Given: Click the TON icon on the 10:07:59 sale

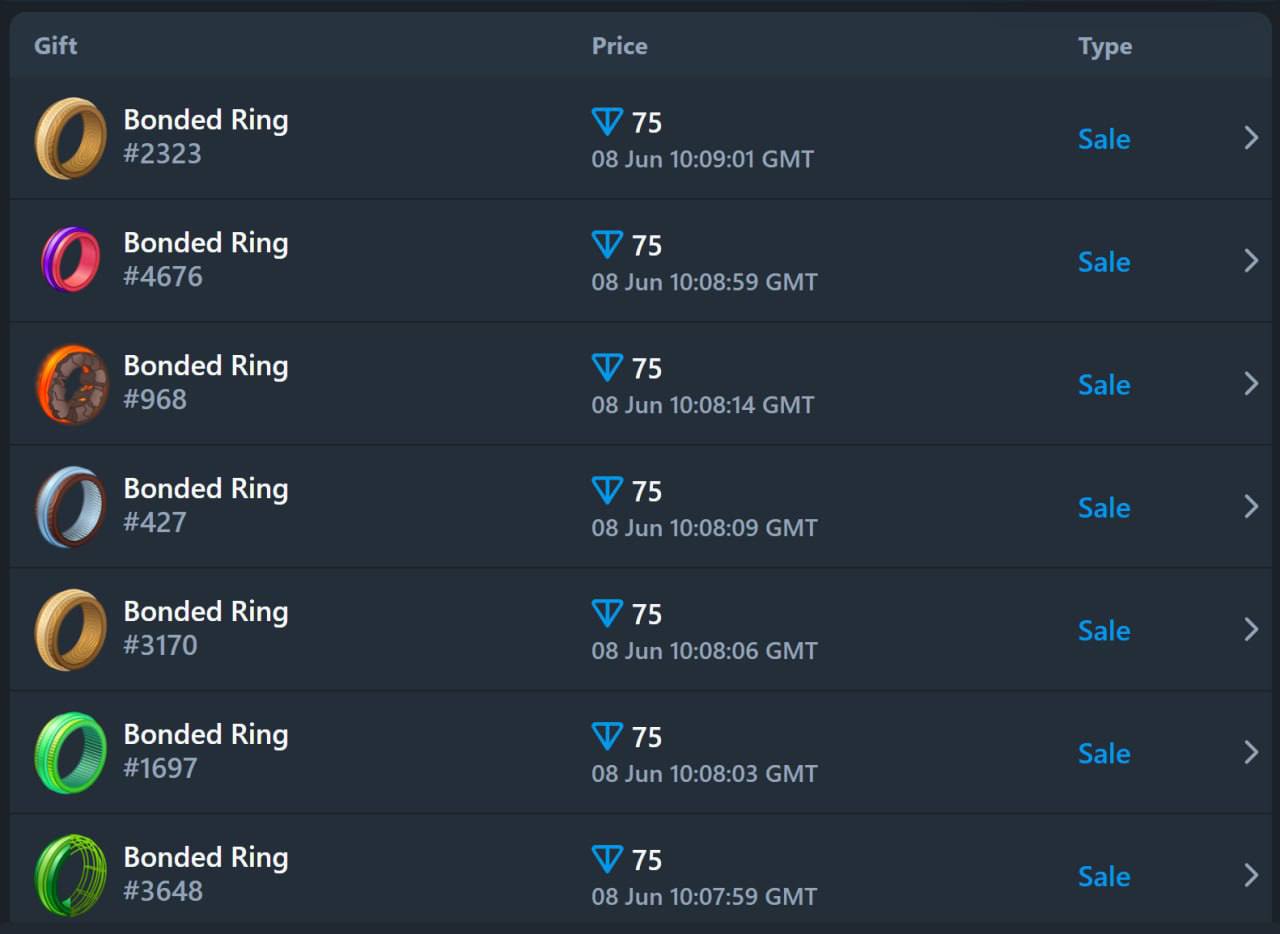Looking at the screenshot, I should click(x=607, y=859).
